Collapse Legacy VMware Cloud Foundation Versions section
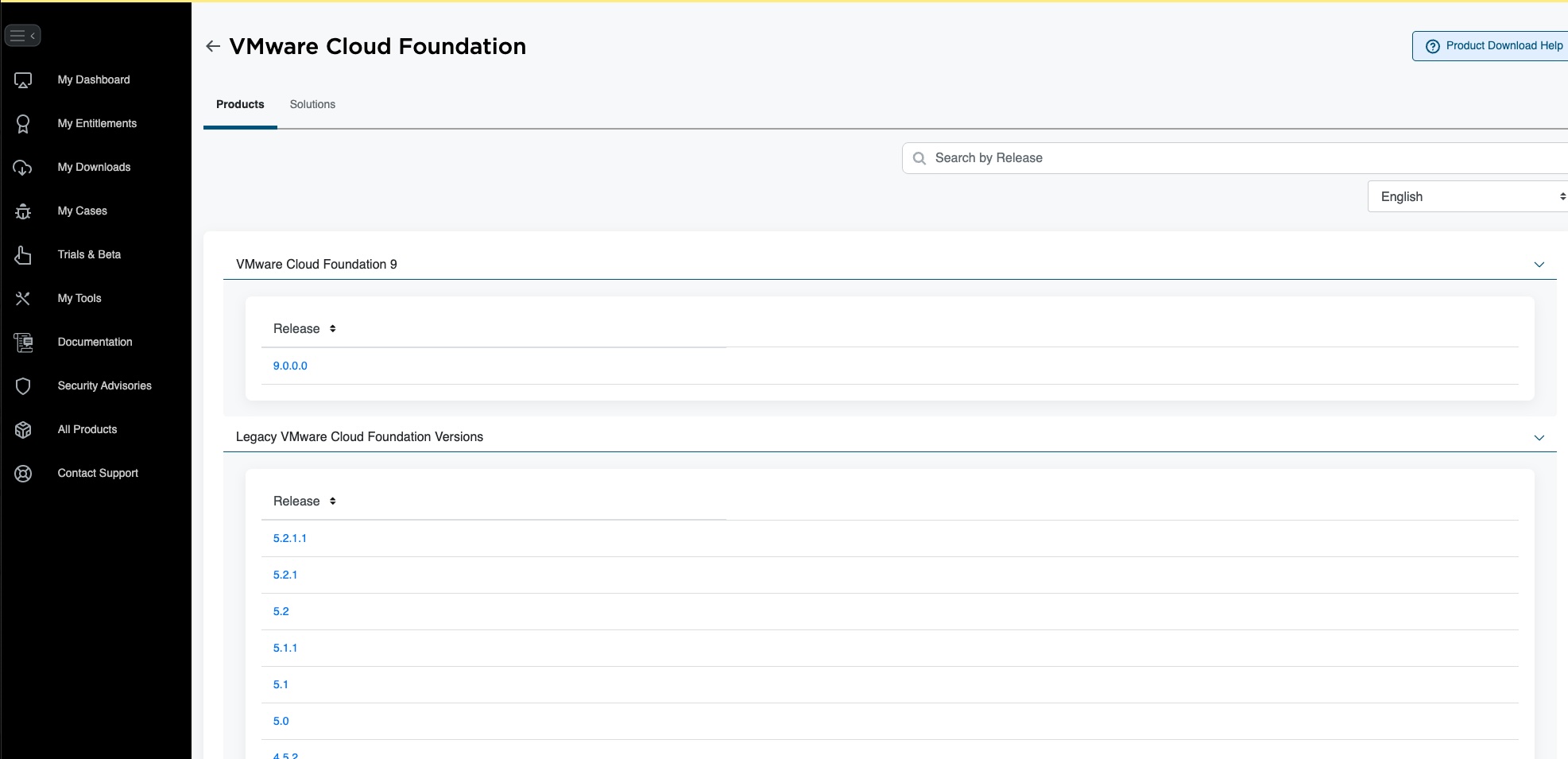1568x759 pixels. (1539, 438)
